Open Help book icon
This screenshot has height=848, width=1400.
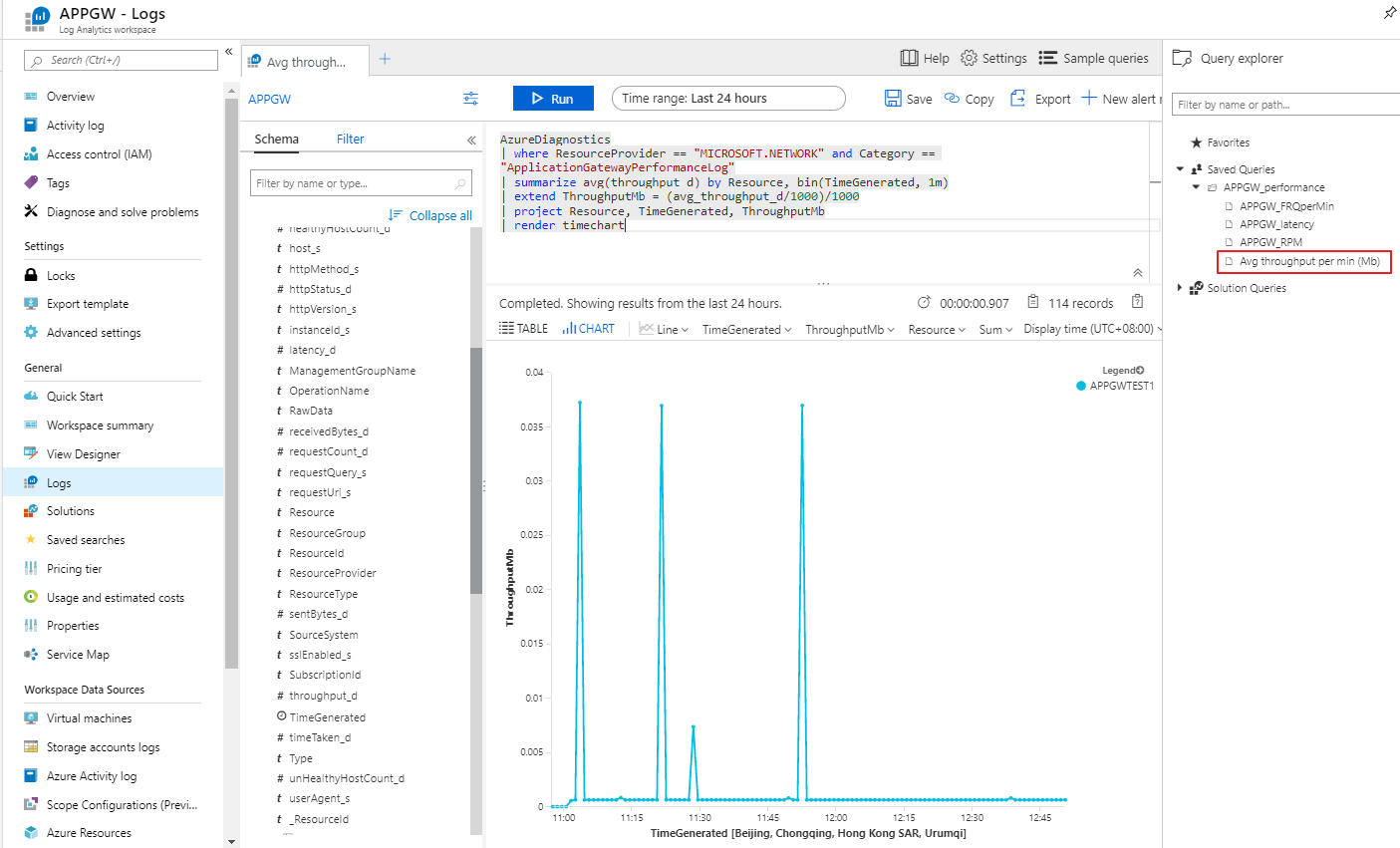(909, 58)
